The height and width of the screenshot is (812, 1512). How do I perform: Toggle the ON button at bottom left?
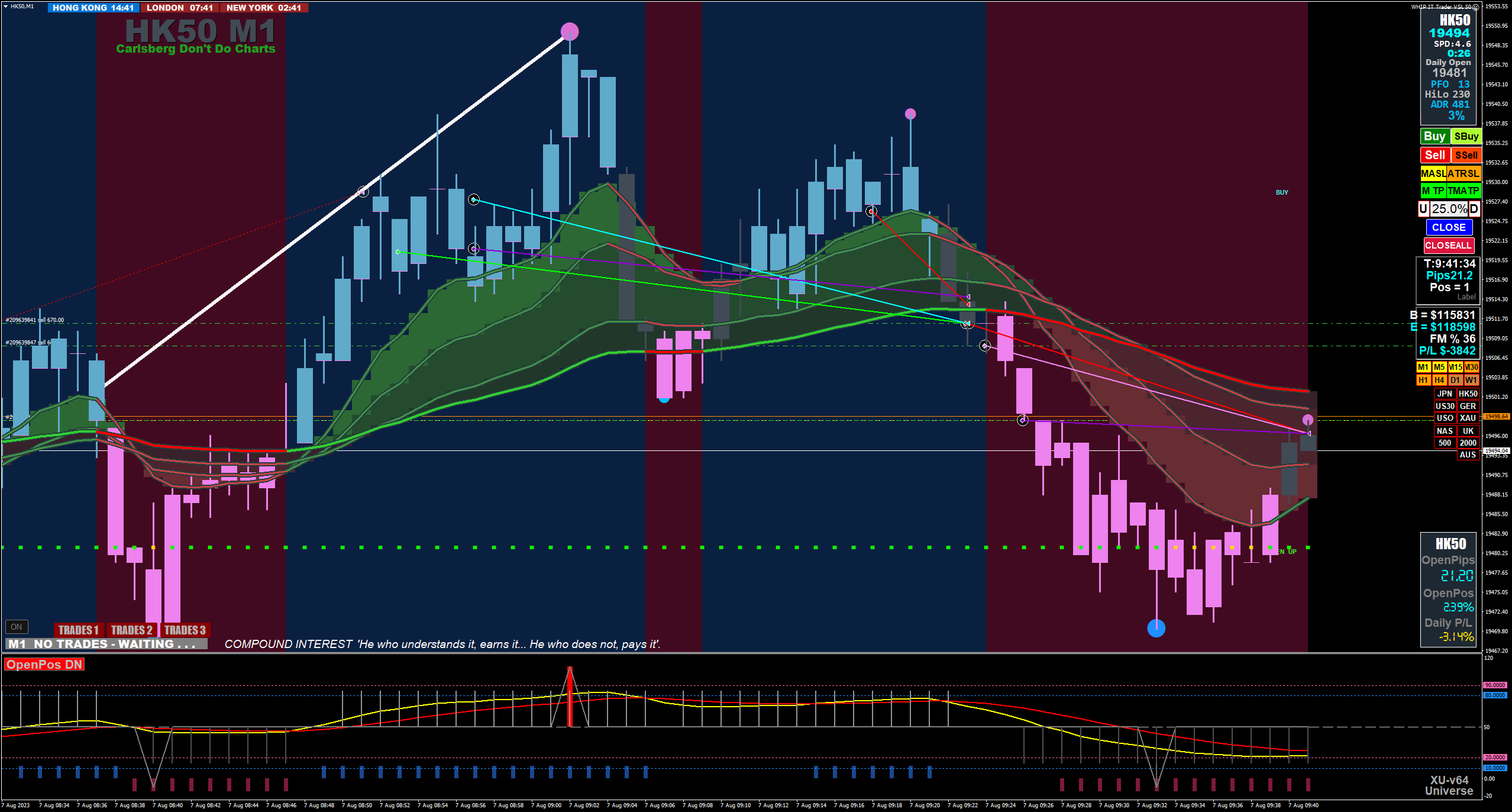[x=17, y=627]
